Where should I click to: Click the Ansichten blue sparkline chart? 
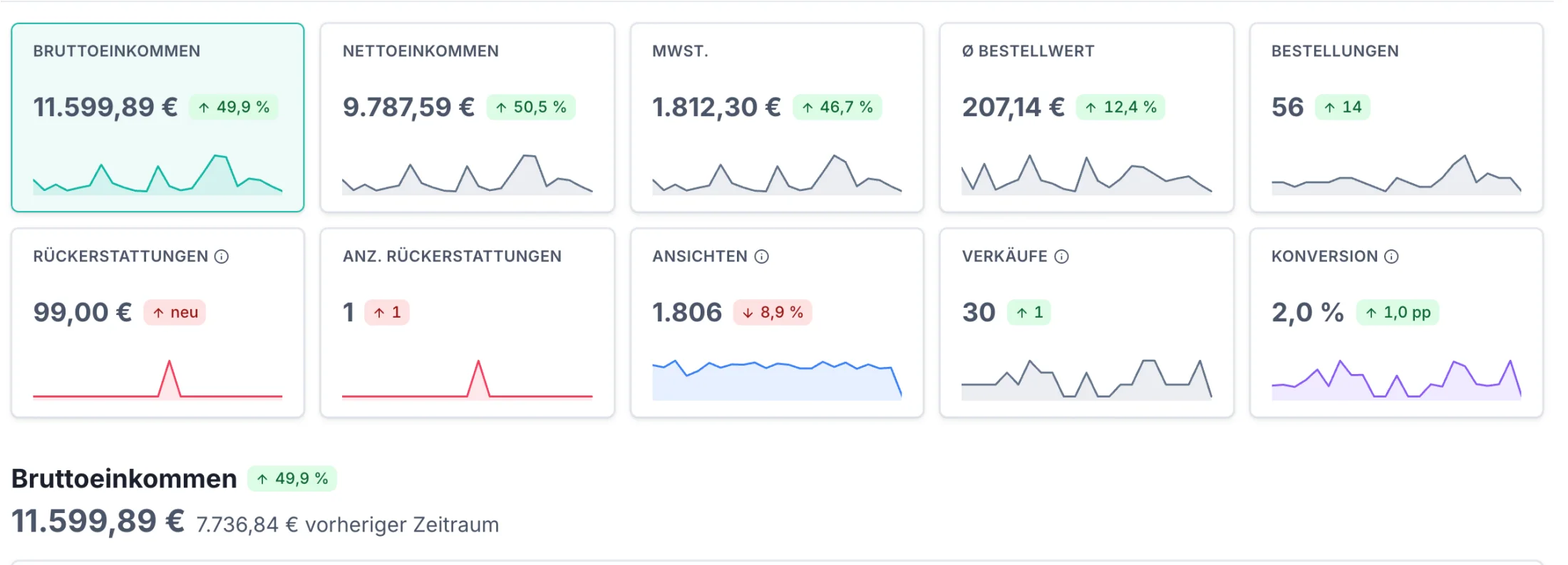pos(777,380)
